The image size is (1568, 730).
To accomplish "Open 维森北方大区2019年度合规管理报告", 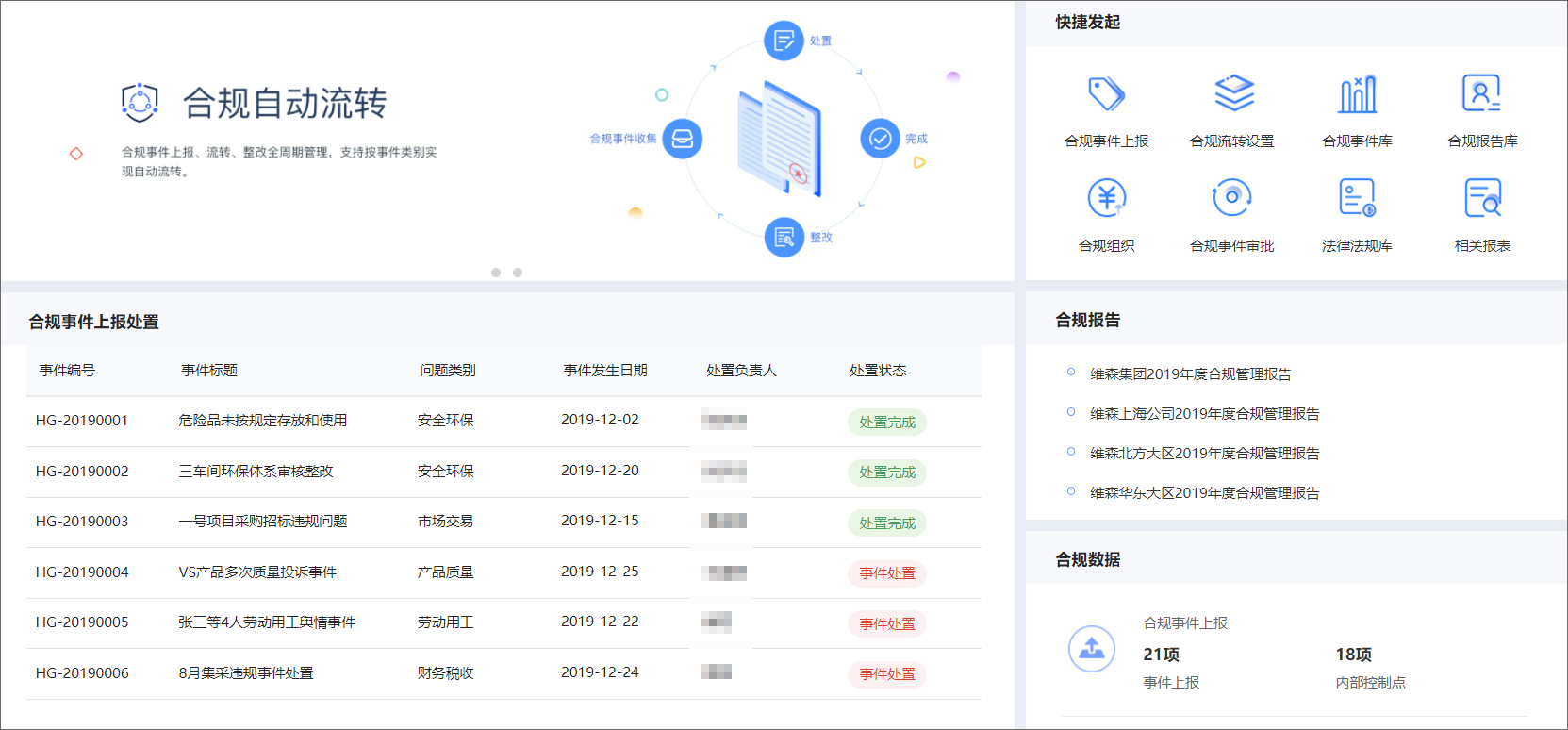I will pos(1205,453).
